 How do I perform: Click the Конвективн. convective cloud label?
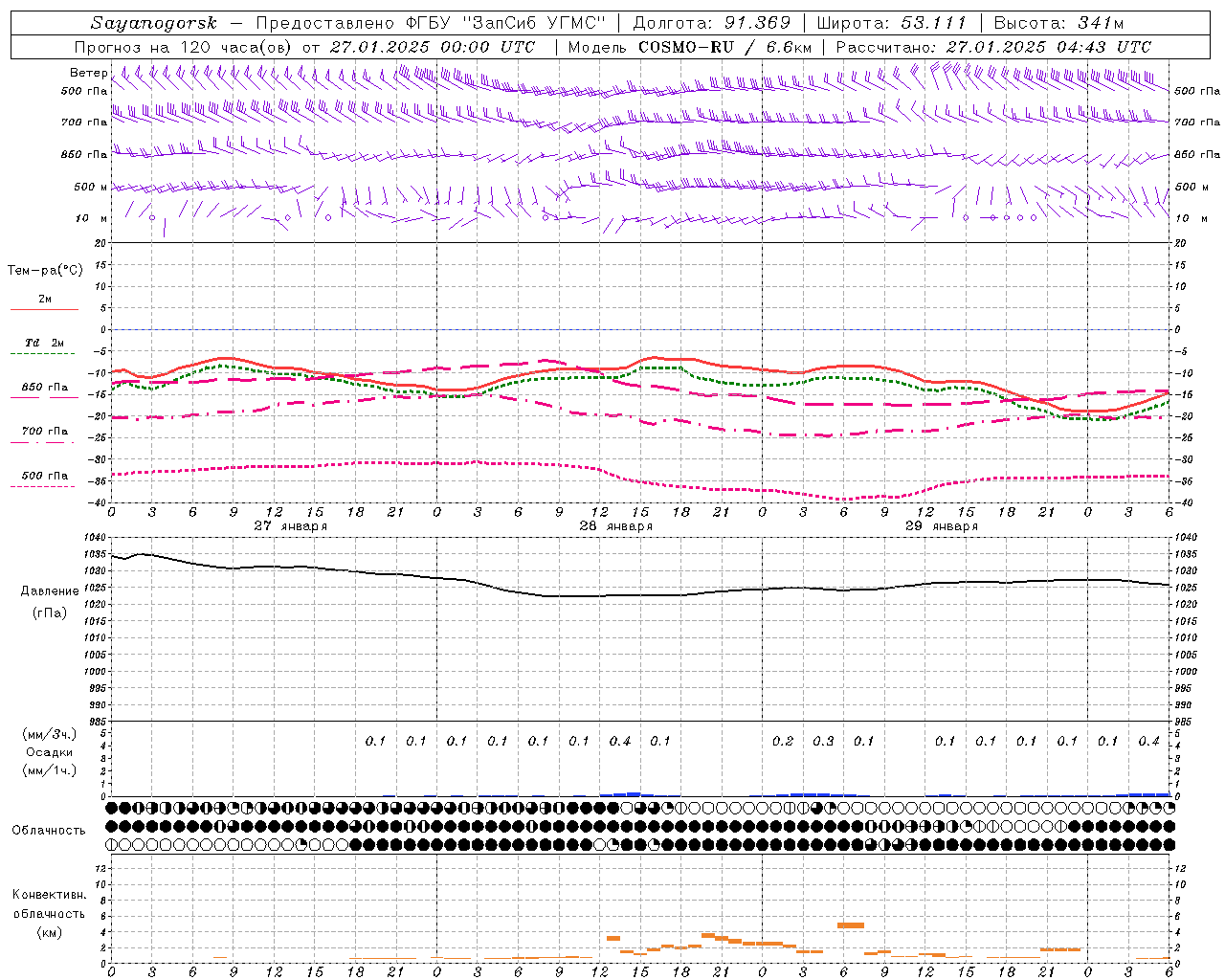[49, 895]
